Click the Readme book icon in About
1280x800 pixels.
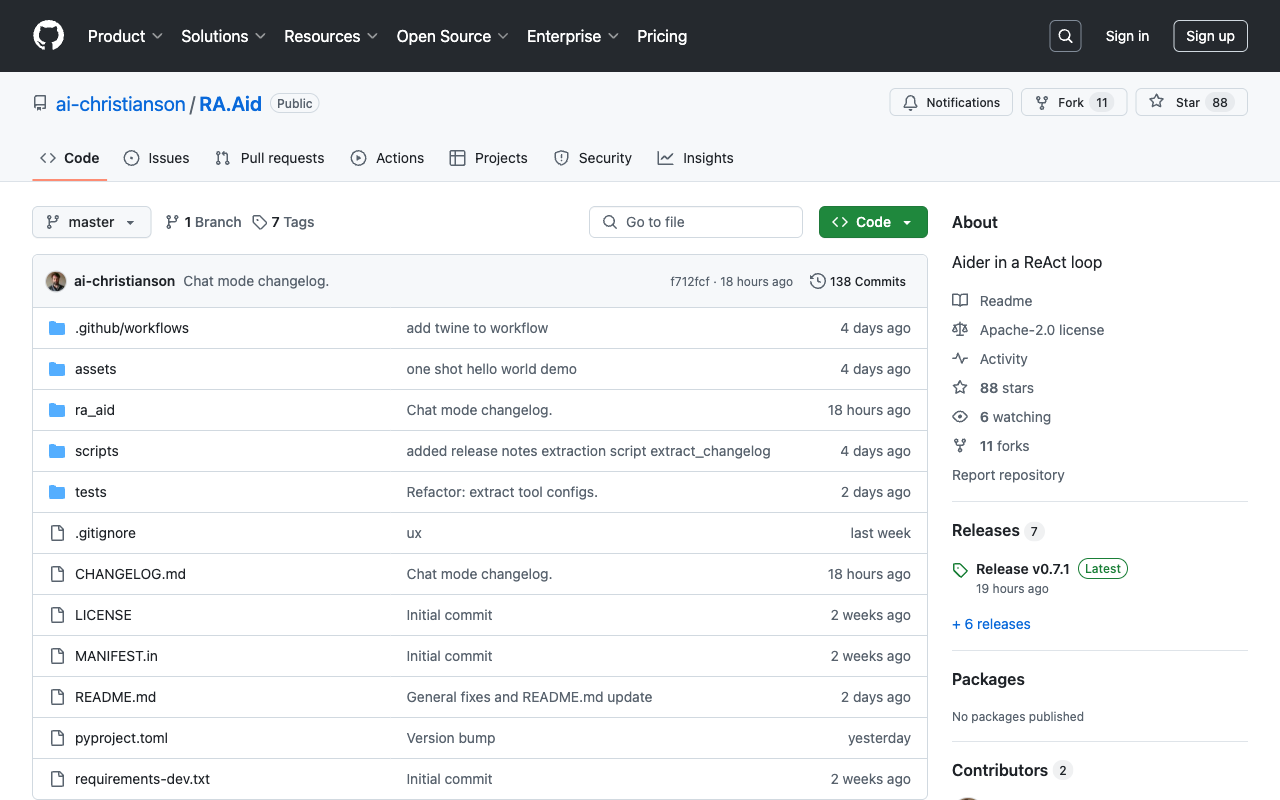960,301
